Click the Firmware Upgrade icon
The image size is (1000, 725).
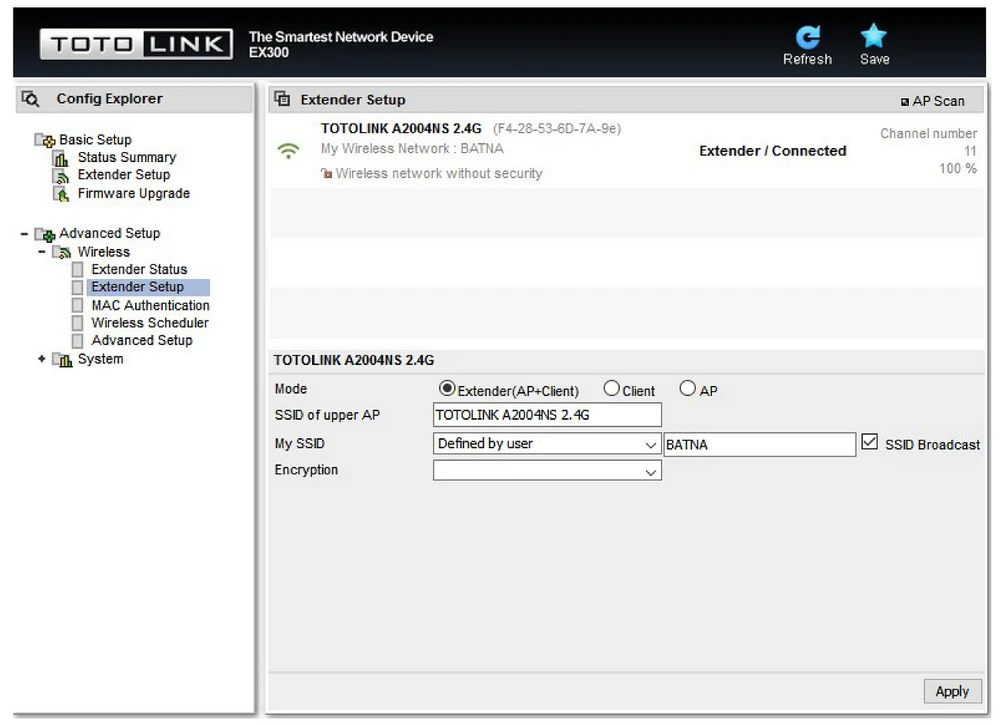coord(60,194)
